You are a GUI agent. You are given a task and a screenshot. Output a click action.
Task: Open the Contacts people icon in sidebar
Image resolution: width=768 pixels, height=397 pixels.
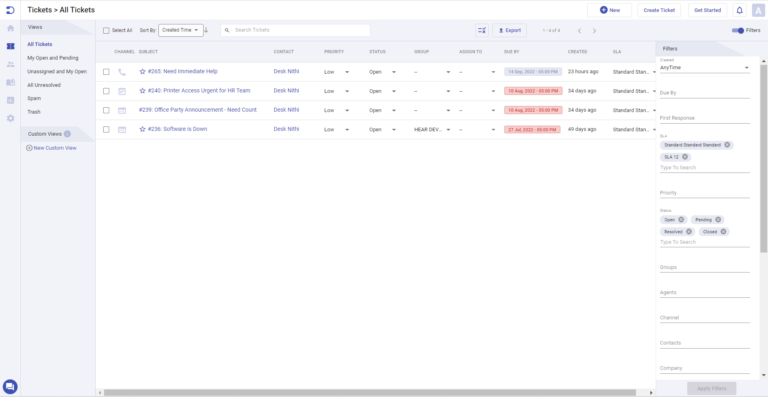coord(10,64)
